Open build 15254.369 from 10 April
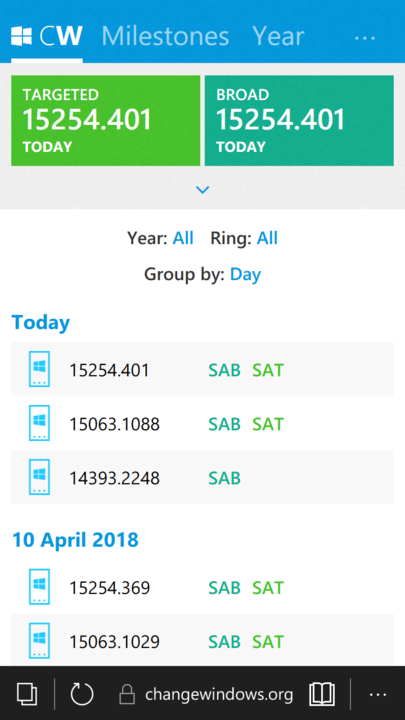The height and width of the screenshot is (720, 405). [202, 587]
